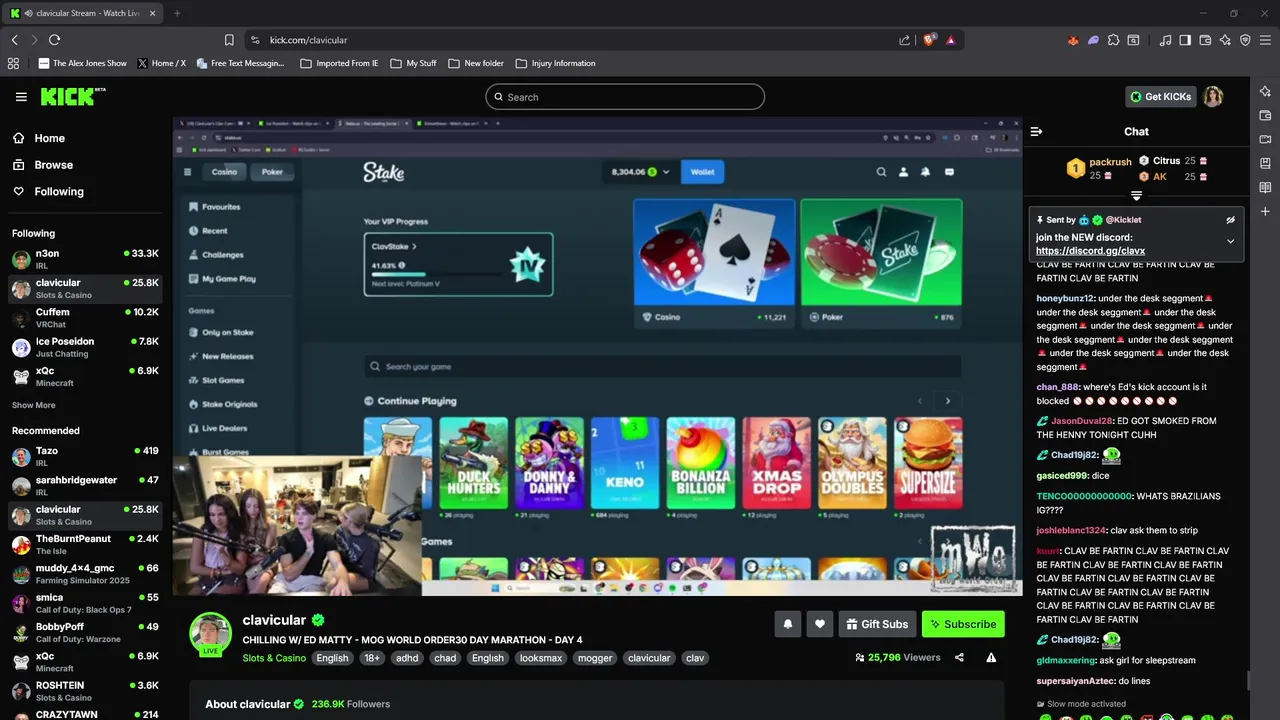Screen dimensions: 1280x720
Task: Open muddy_4x4_gmc recommended channel
Action: [85, 574]
